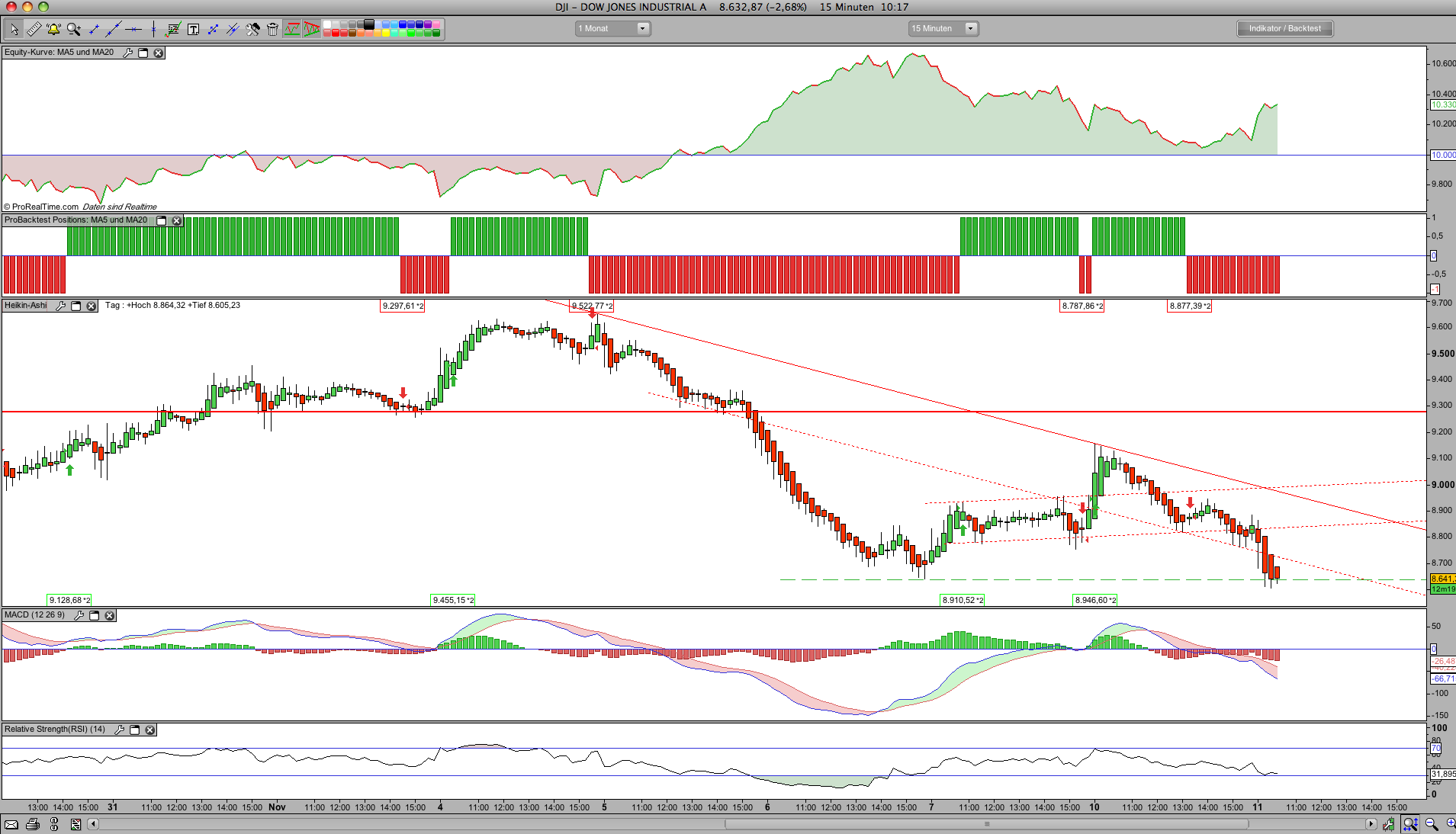Pick the crossed lines drawing tool
The image size is (1456, 834).
coord(233,29)
